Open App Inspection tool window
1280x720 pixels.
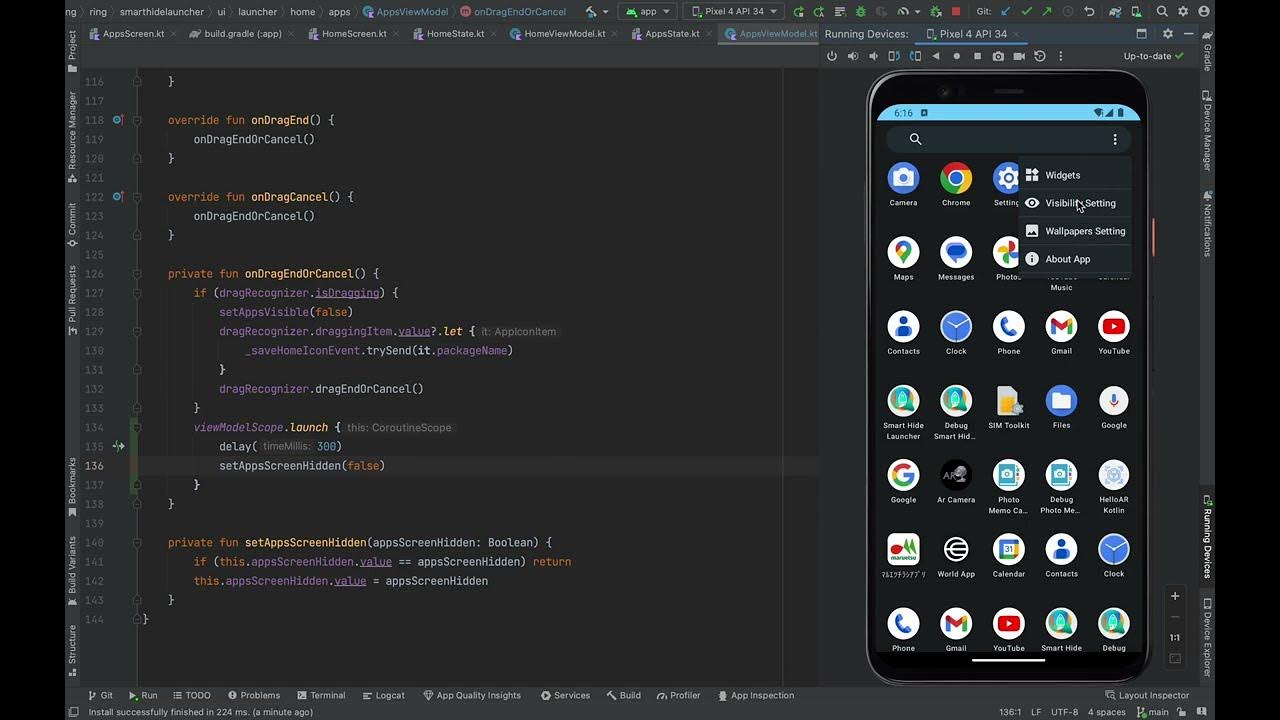tap(755, 696)
